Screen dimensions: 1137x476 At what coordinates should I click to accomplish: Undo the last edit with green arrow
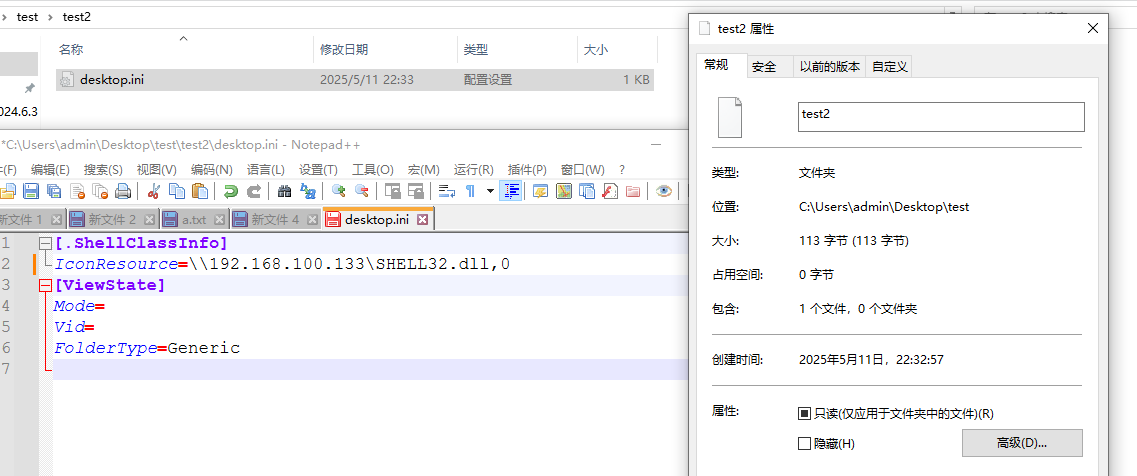(x=231, y=191)
